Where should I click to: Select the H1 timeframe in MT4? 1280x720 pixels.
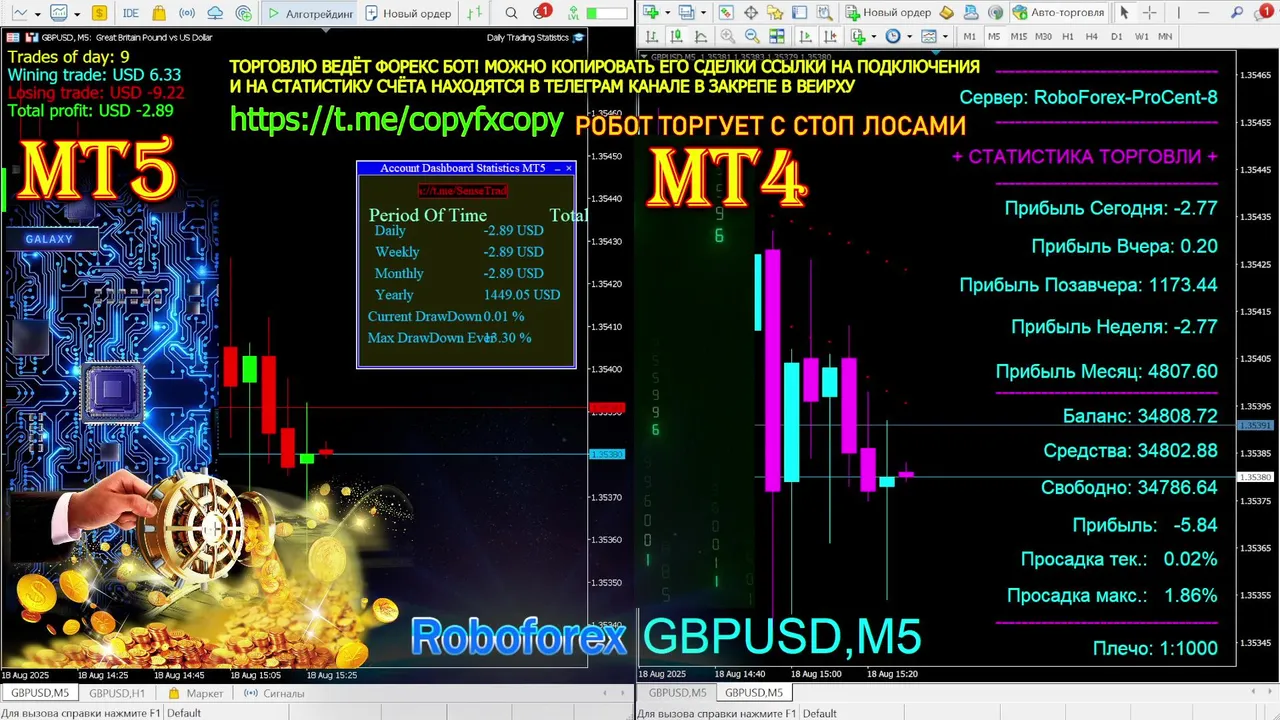(x=1068, y=36)
